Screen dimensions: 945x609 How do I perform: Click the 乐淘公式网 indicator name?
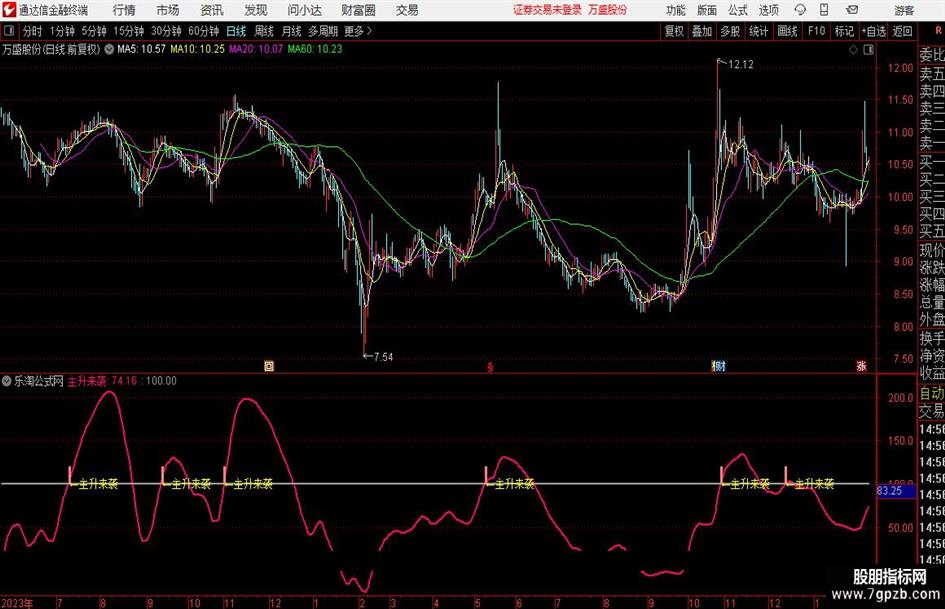pyautogui.click(x=39, y=381)
